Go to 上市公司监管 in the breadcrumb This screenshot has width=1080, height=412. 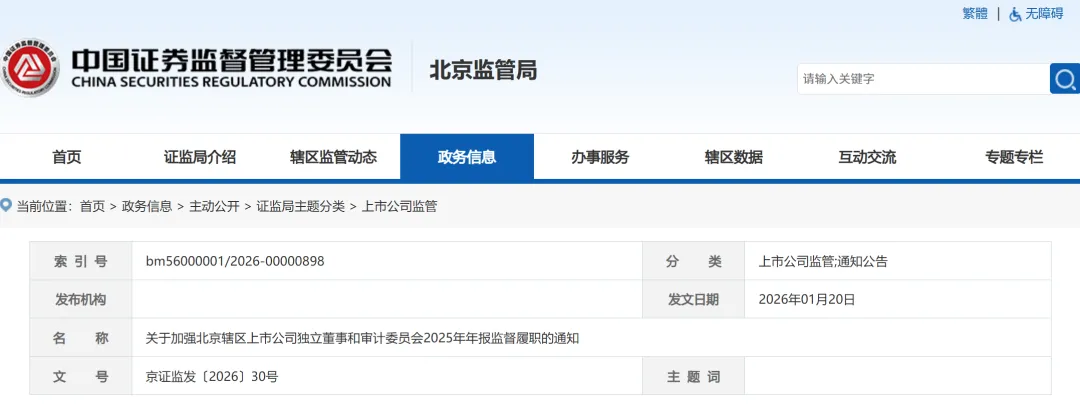[x=399, y=206]
